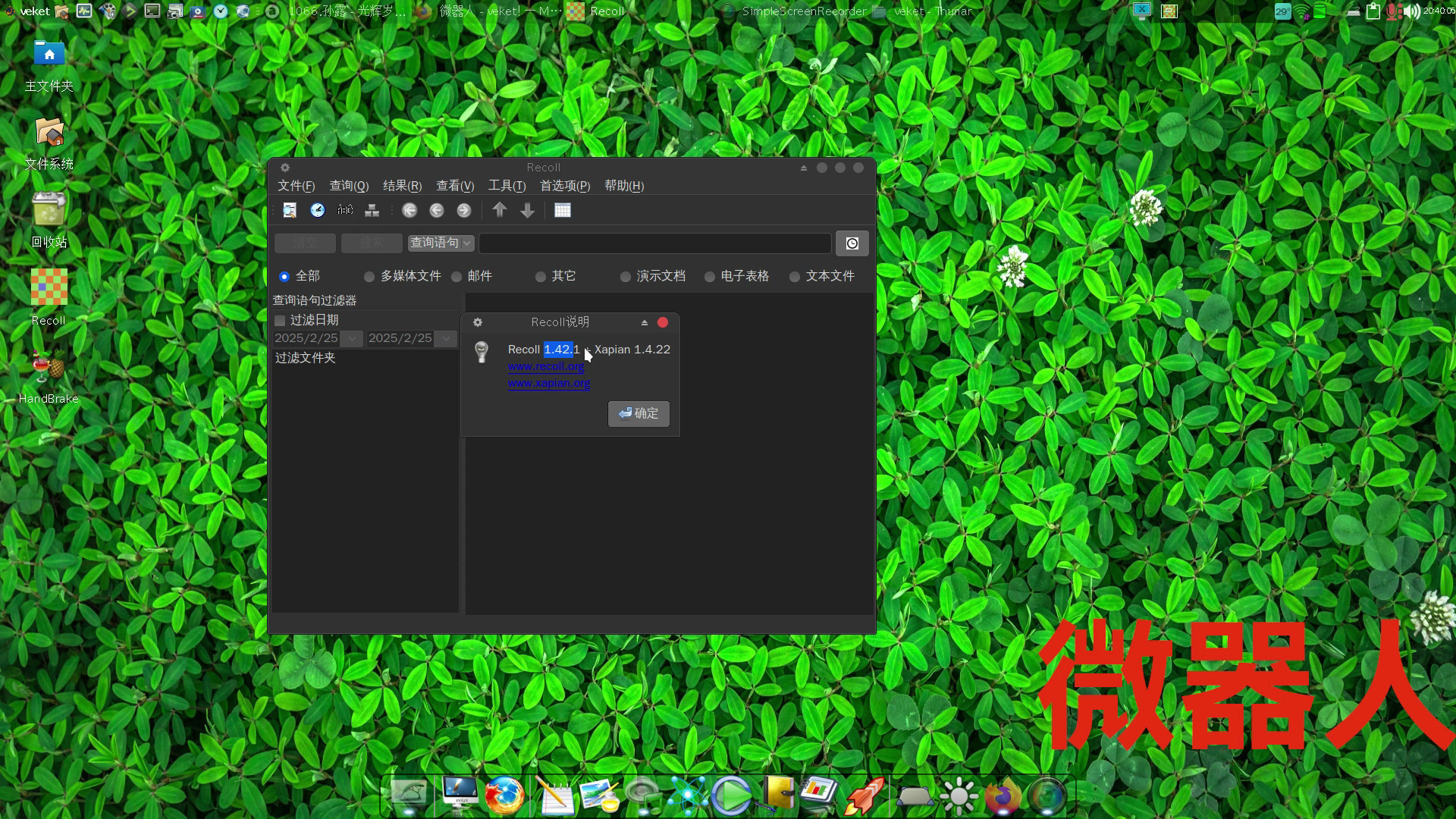Open the 首选项(P) menu
This screenshot has width=1456, height=819.
tap(564, 186)
